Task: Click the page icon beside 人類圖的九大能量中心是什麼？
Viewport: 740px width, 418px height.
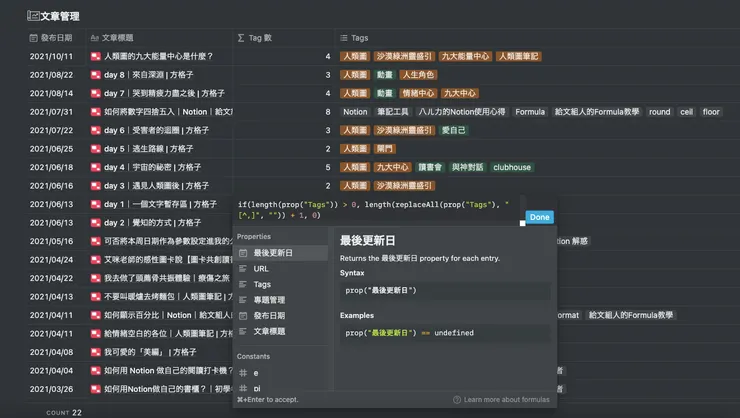Action: (96, 56)
